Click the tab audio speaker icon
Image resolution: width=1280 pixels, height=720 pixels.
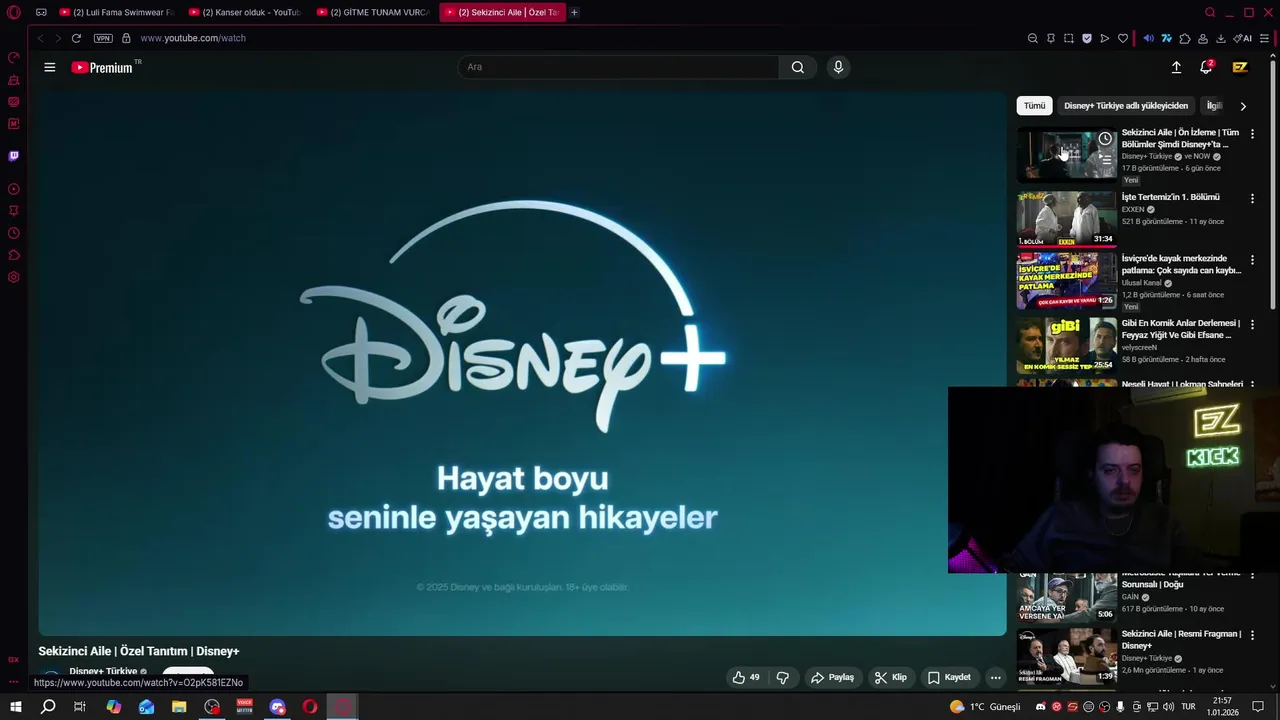[1148, 38]
